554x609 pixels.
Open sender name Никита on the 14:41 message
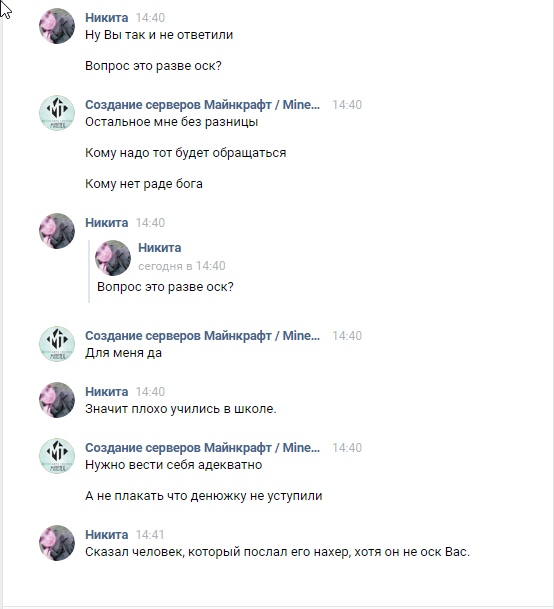click(106, 534)
